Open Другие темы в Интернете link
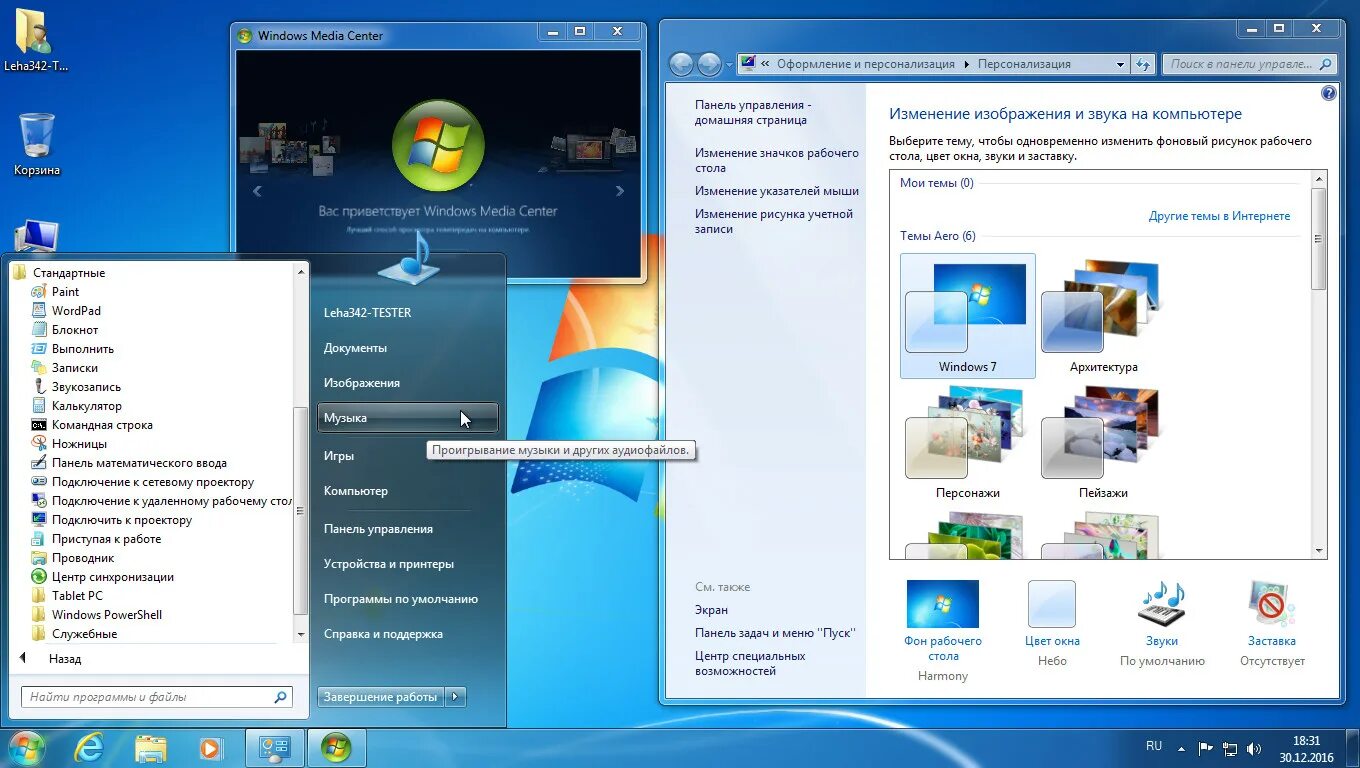The image size is (1360, 768). pyautogui.click(x=1219, y=216)
